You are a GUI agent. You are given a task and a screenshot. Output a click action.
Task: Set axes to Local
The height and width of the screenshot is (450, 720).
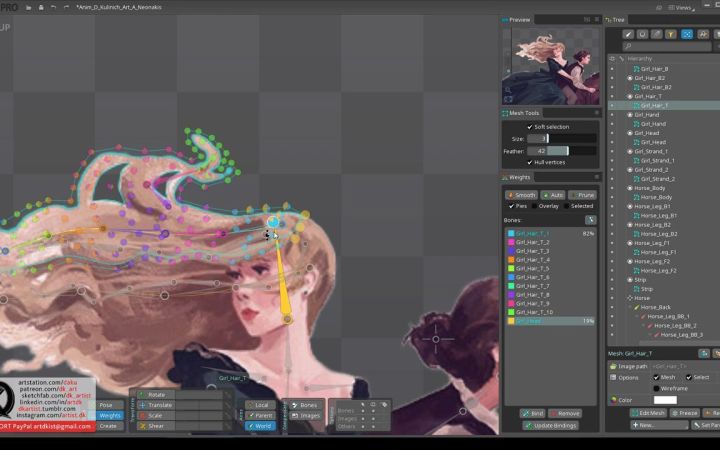point(260,405)
